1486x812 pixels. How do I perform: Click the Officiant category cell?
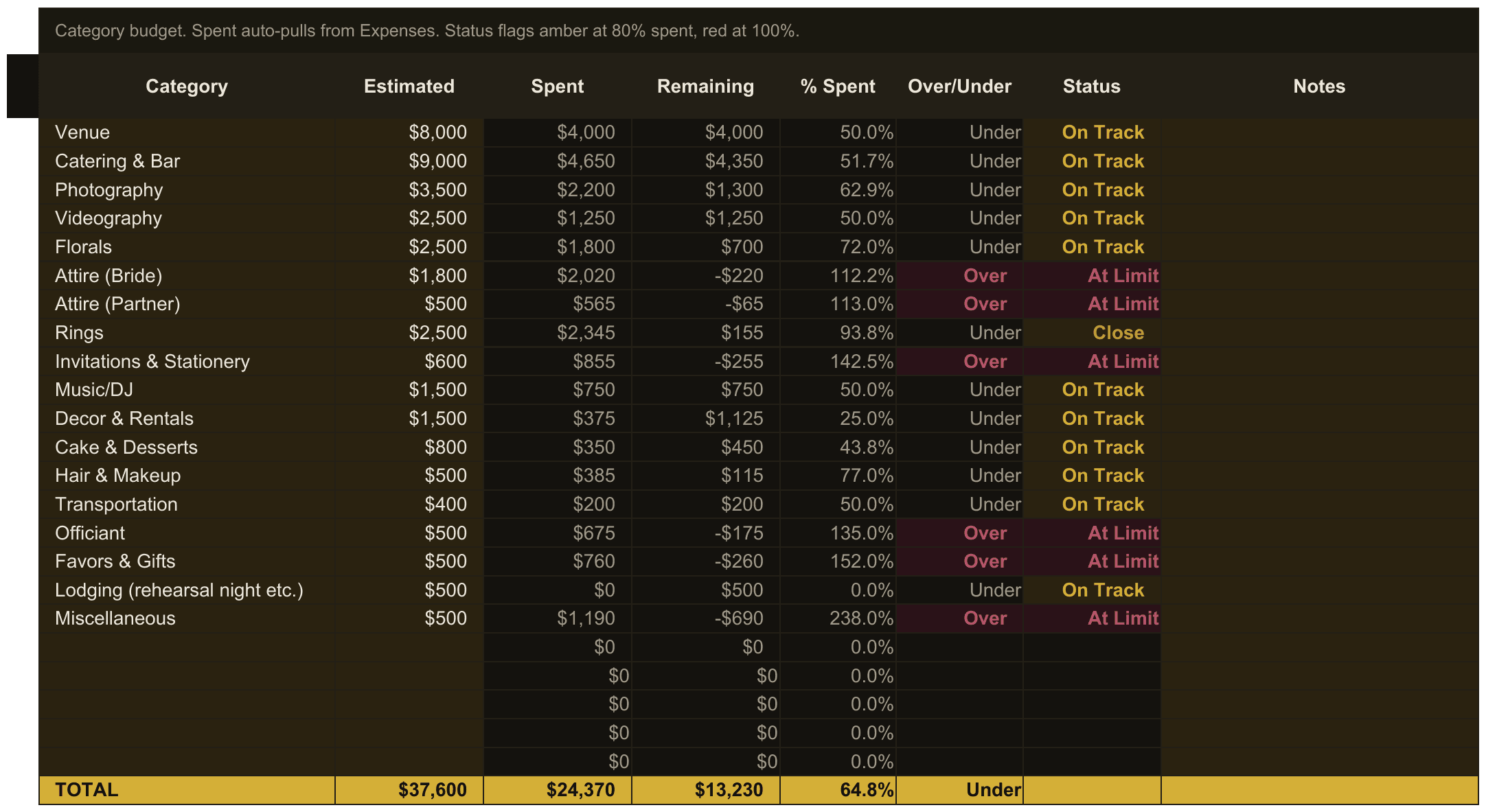(187, 533)
